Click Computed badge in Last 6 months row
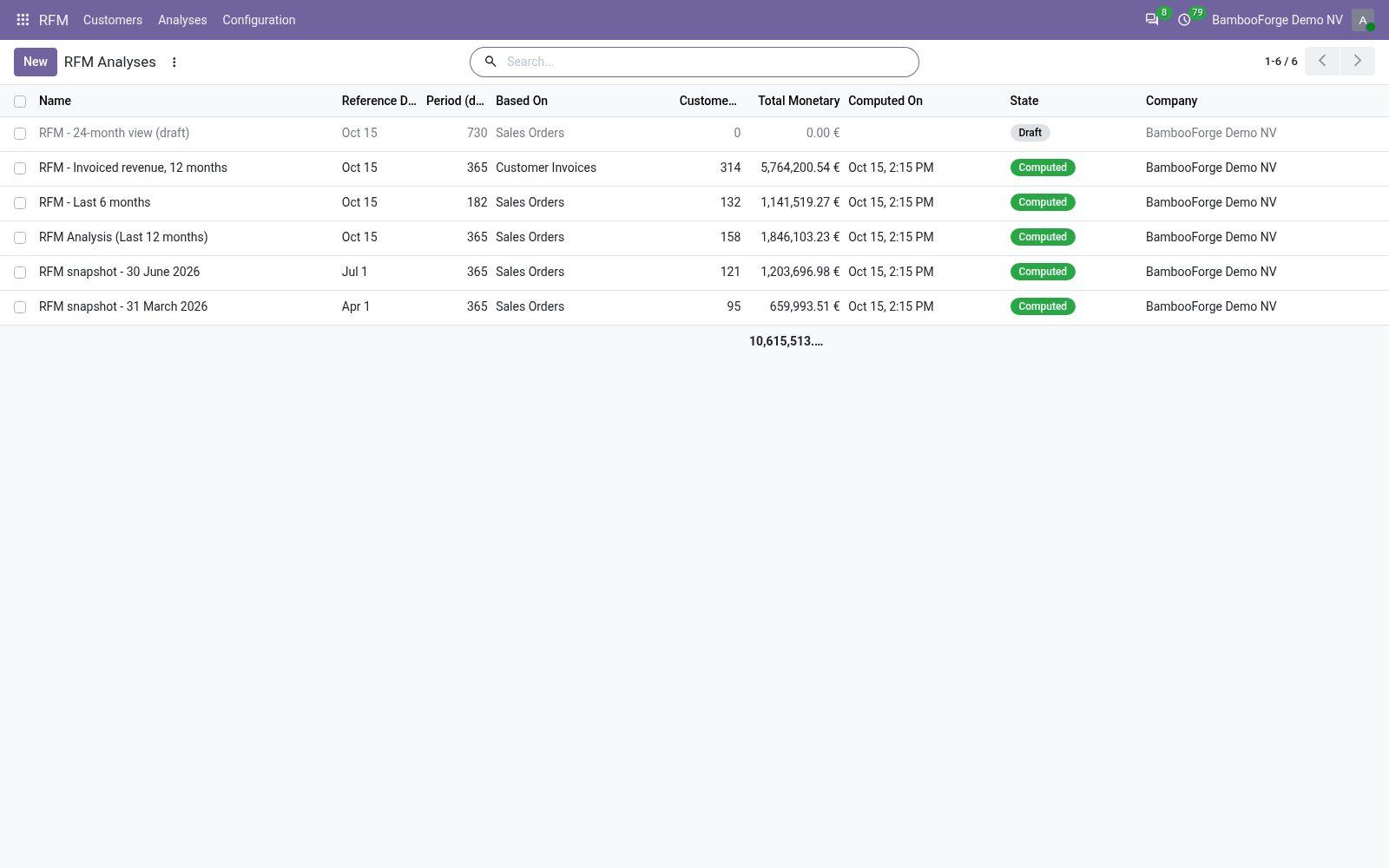Image resolution: width=1389 pixels, height=868 pixels. tap(1043, 202)
